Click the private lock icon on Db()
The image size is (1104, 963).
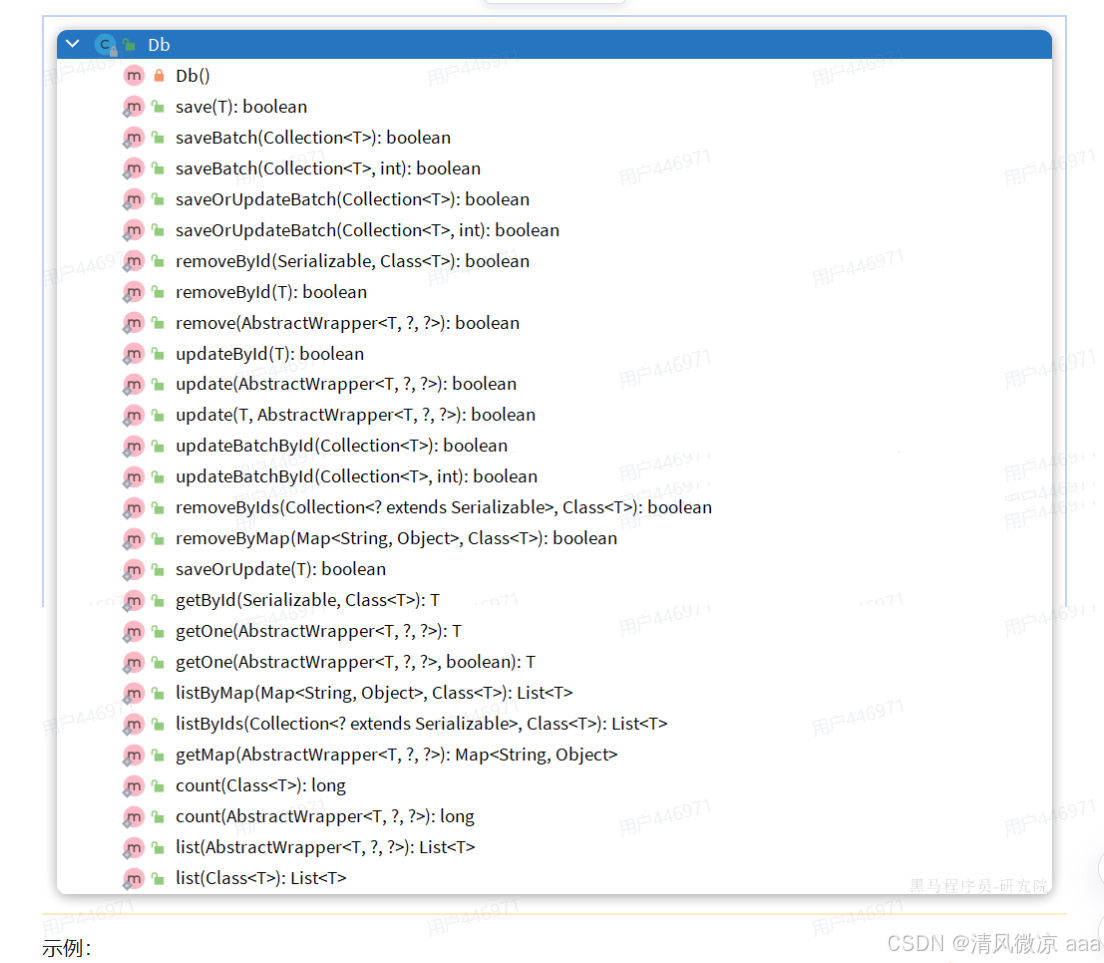[x=159, y=75]
